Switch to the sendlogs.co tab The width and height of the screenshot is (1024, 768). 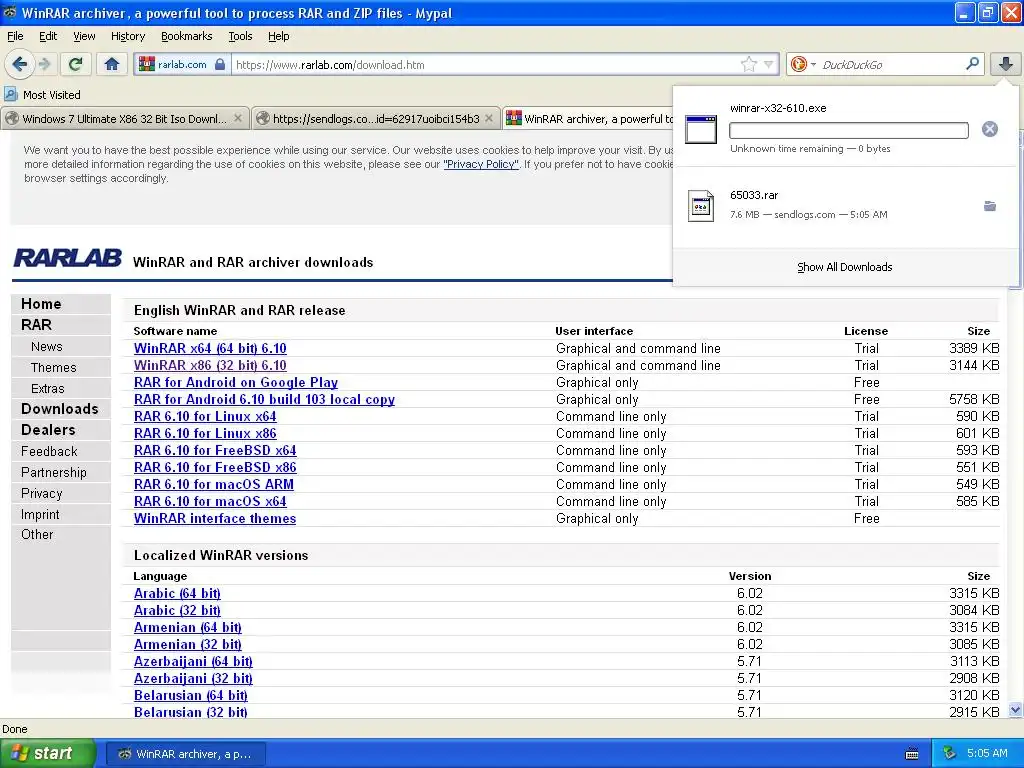(x=376, y=119)
